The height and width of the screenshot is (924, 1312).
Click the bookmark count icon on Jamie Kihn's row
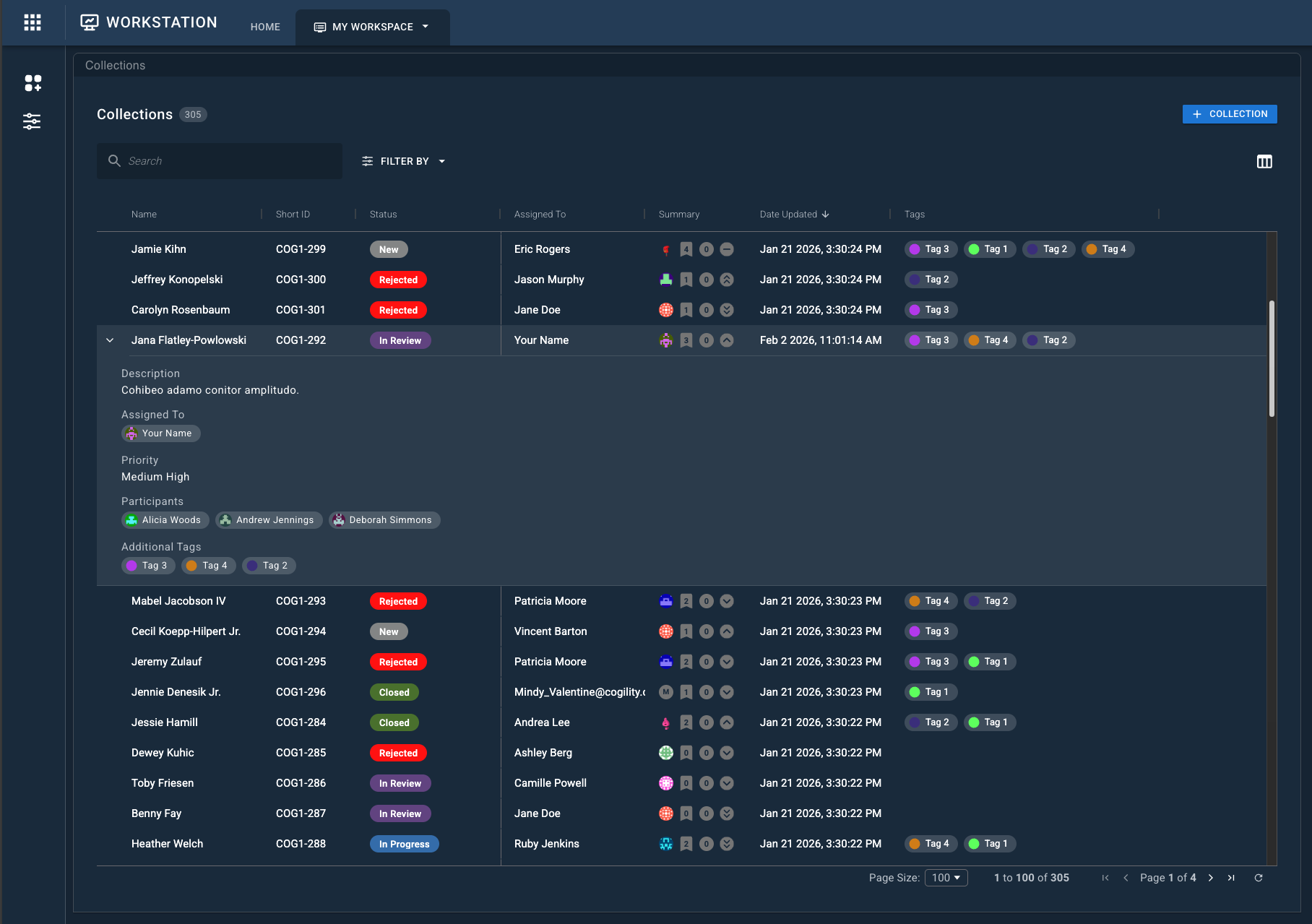(x=686, y=249)
